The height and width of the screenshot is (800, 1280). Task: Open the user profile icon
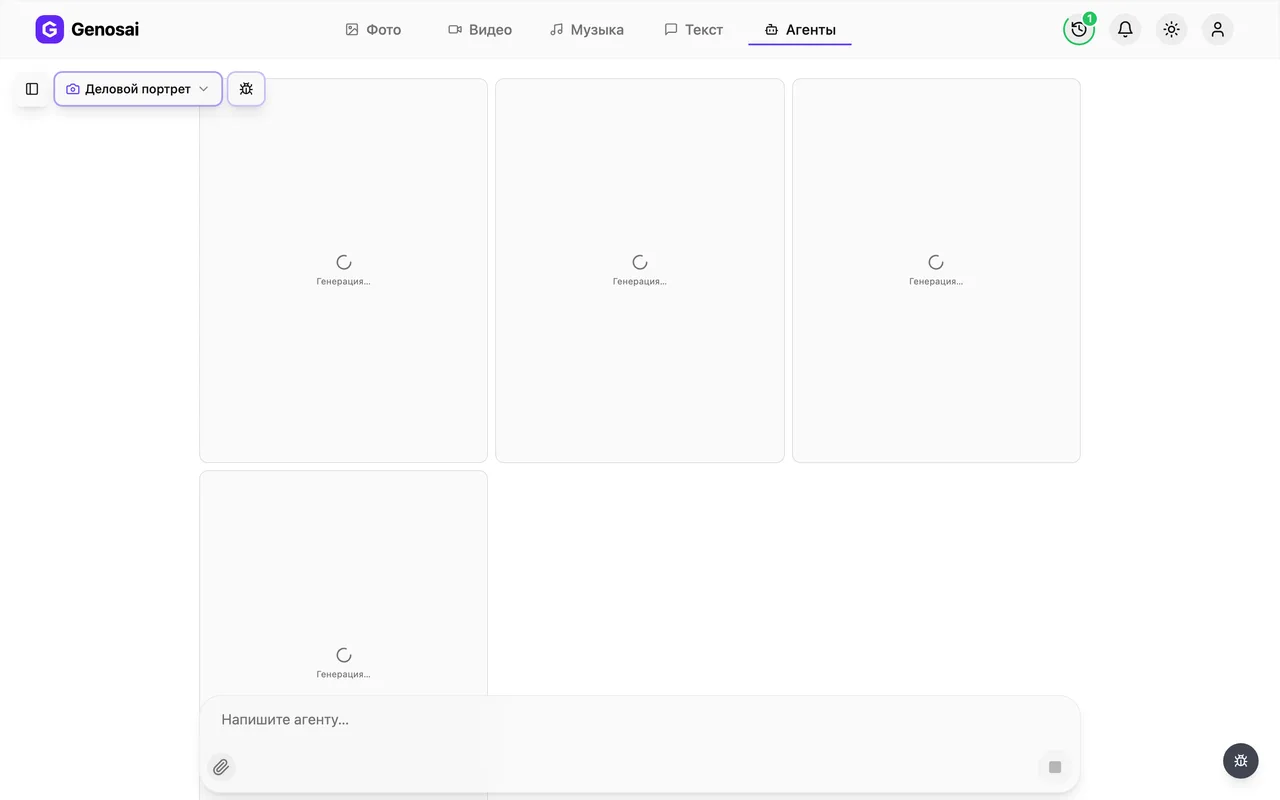1217,30
